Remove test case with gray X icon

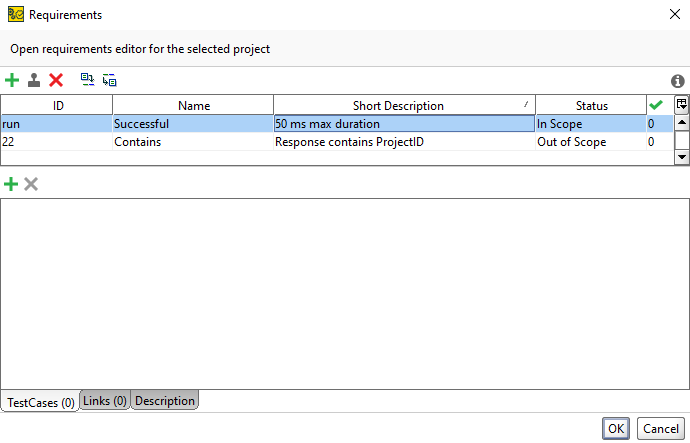[x=31, y=184]
